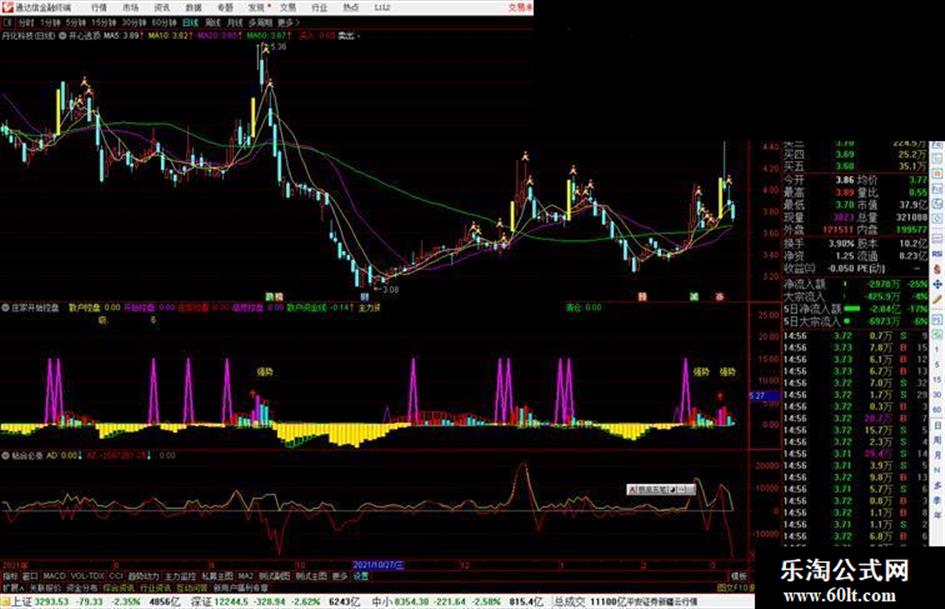Switch to 60分钟 chart period
This screenshot has width=945, height=609.
(x=164, y=22)
